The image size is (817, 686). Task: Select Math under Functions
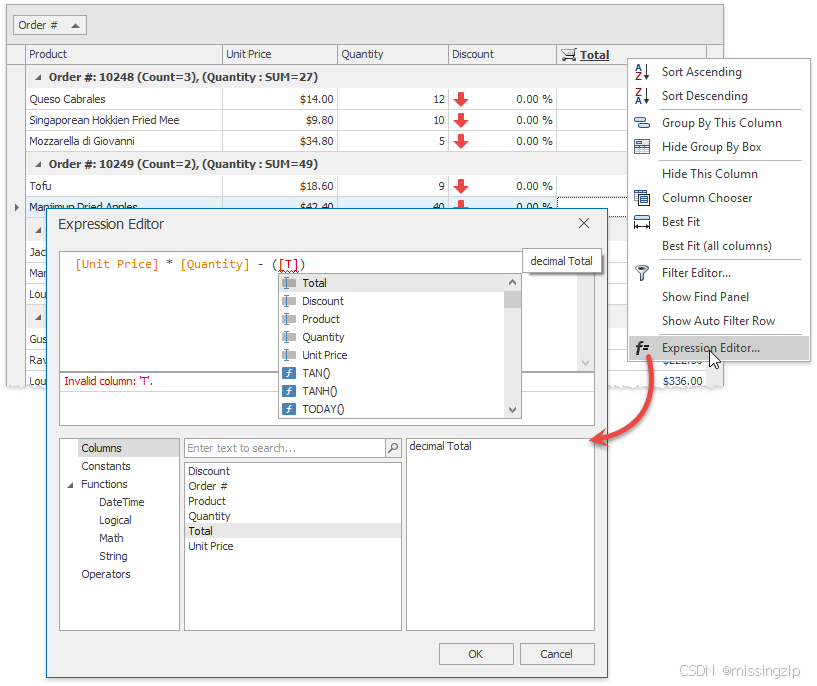click(x=112, y=538)
